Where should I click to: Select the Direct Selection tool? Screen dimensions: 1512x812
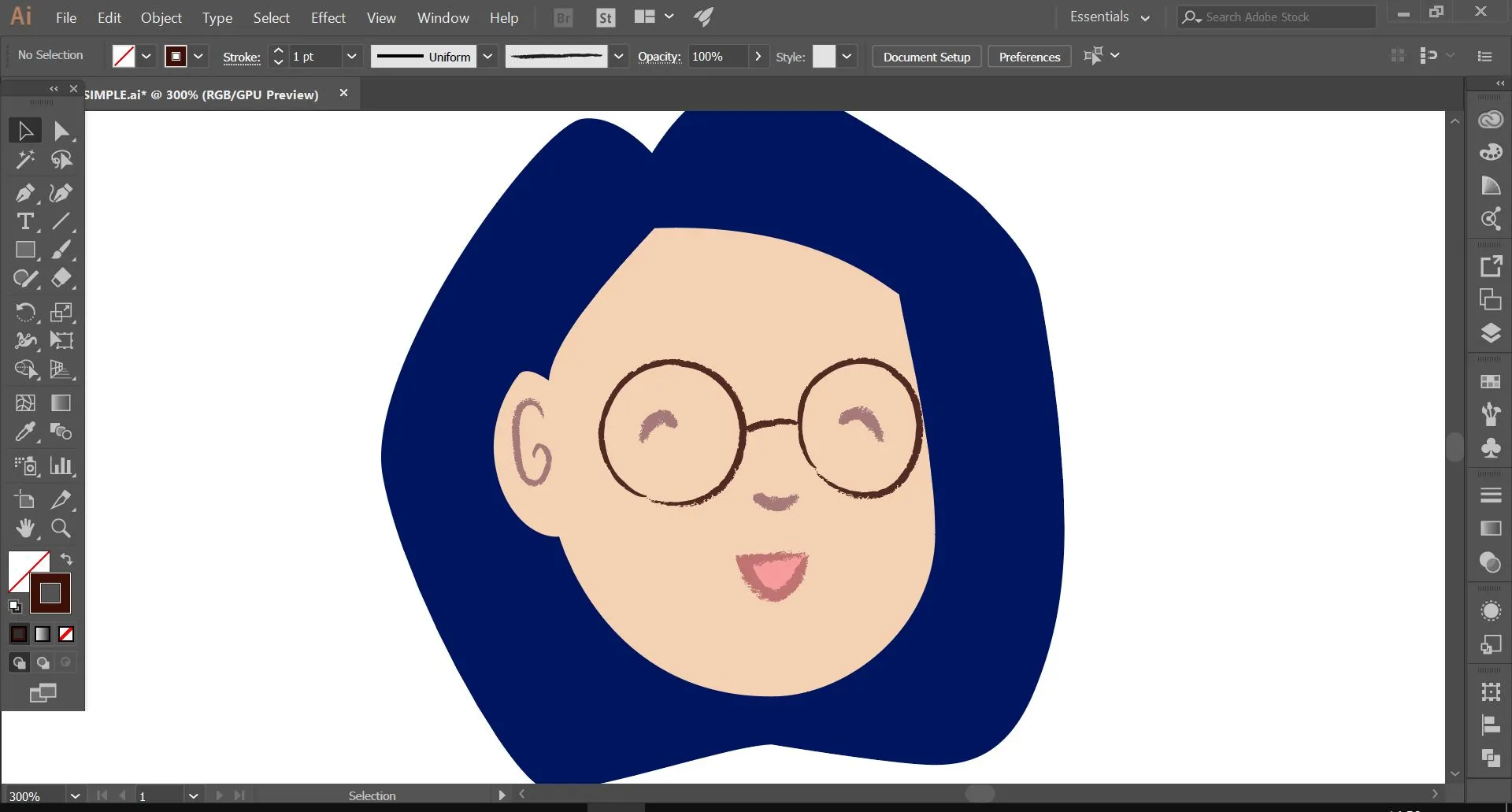(x=61, y=131)
